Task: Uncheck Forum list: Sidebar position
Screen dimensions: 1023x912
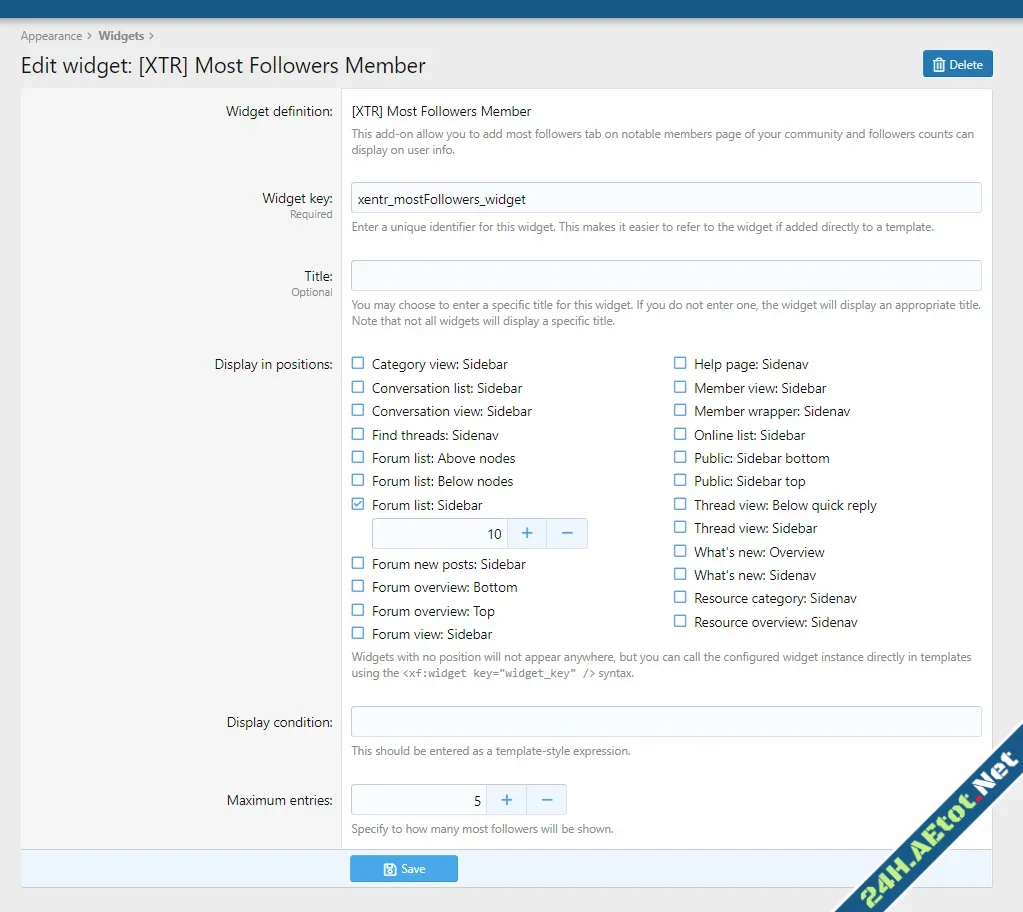Action: pyautogui.click(x=357, y=504)
